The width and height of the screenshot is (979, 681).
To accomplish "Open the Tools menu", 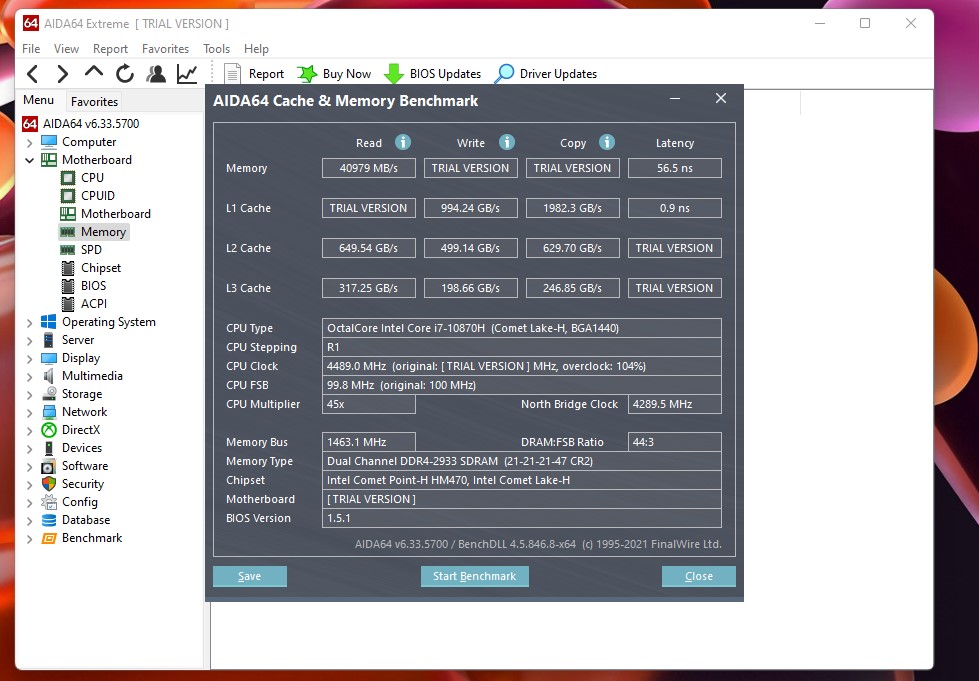I will click(x=216, y=49).
